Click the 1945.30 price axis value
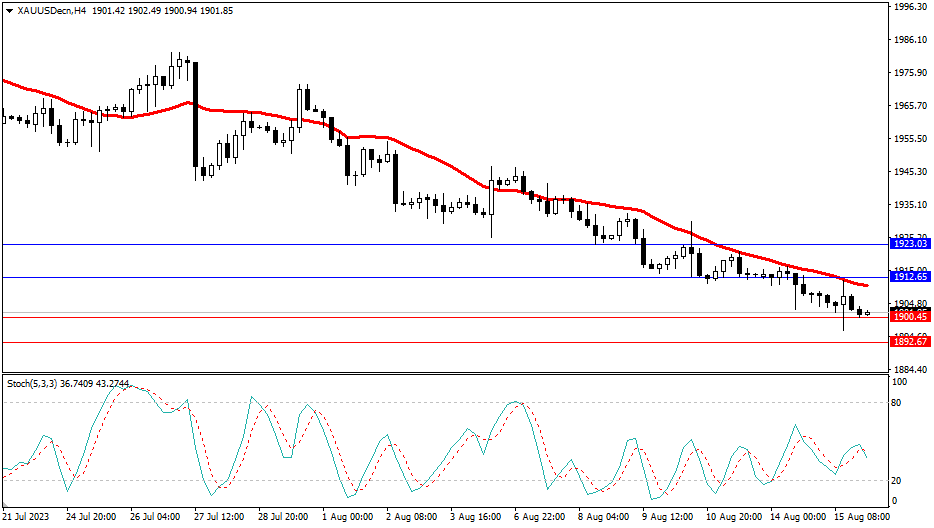This screenshot has width=934, height=528. [909, 172]
